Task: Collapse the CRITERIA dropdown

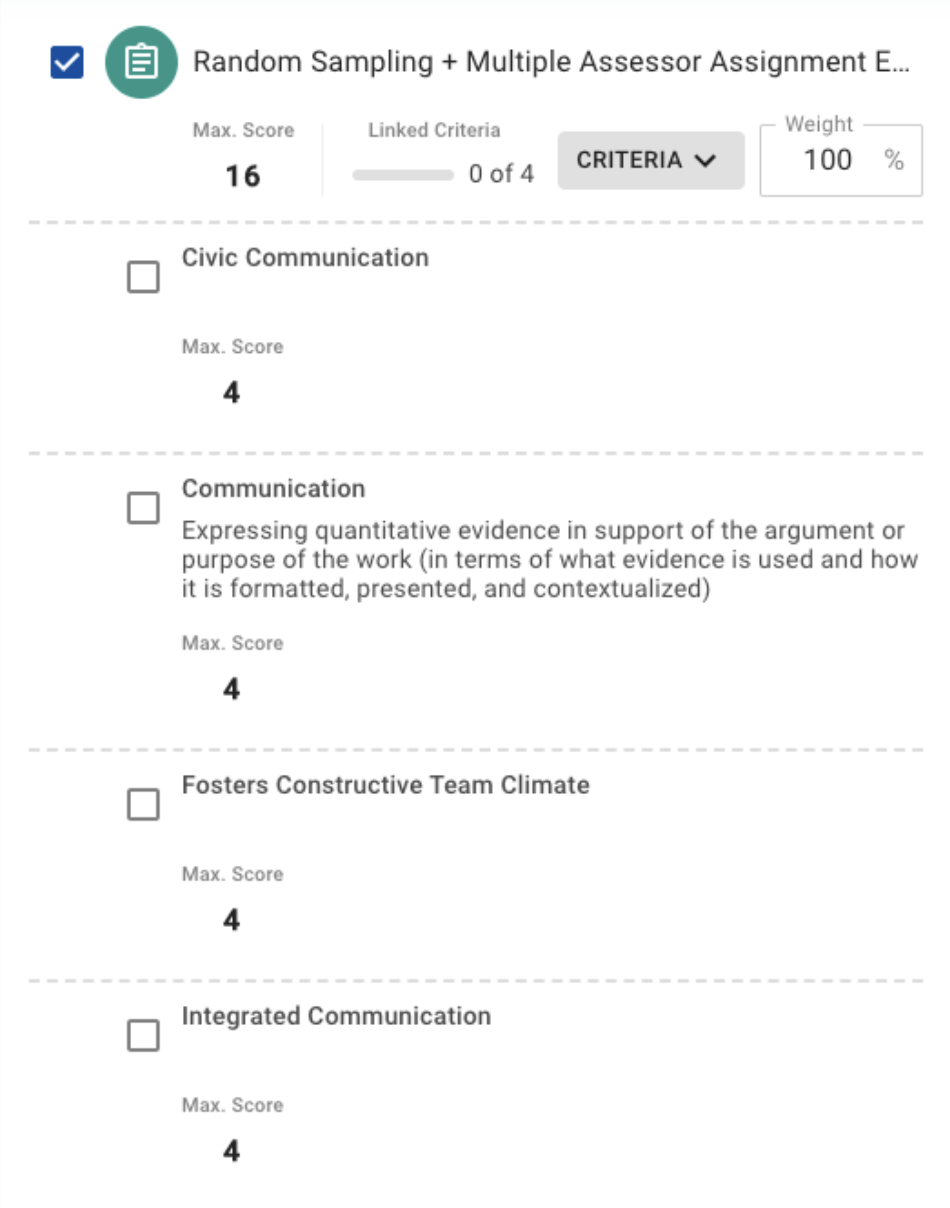Action: [650, 160]
